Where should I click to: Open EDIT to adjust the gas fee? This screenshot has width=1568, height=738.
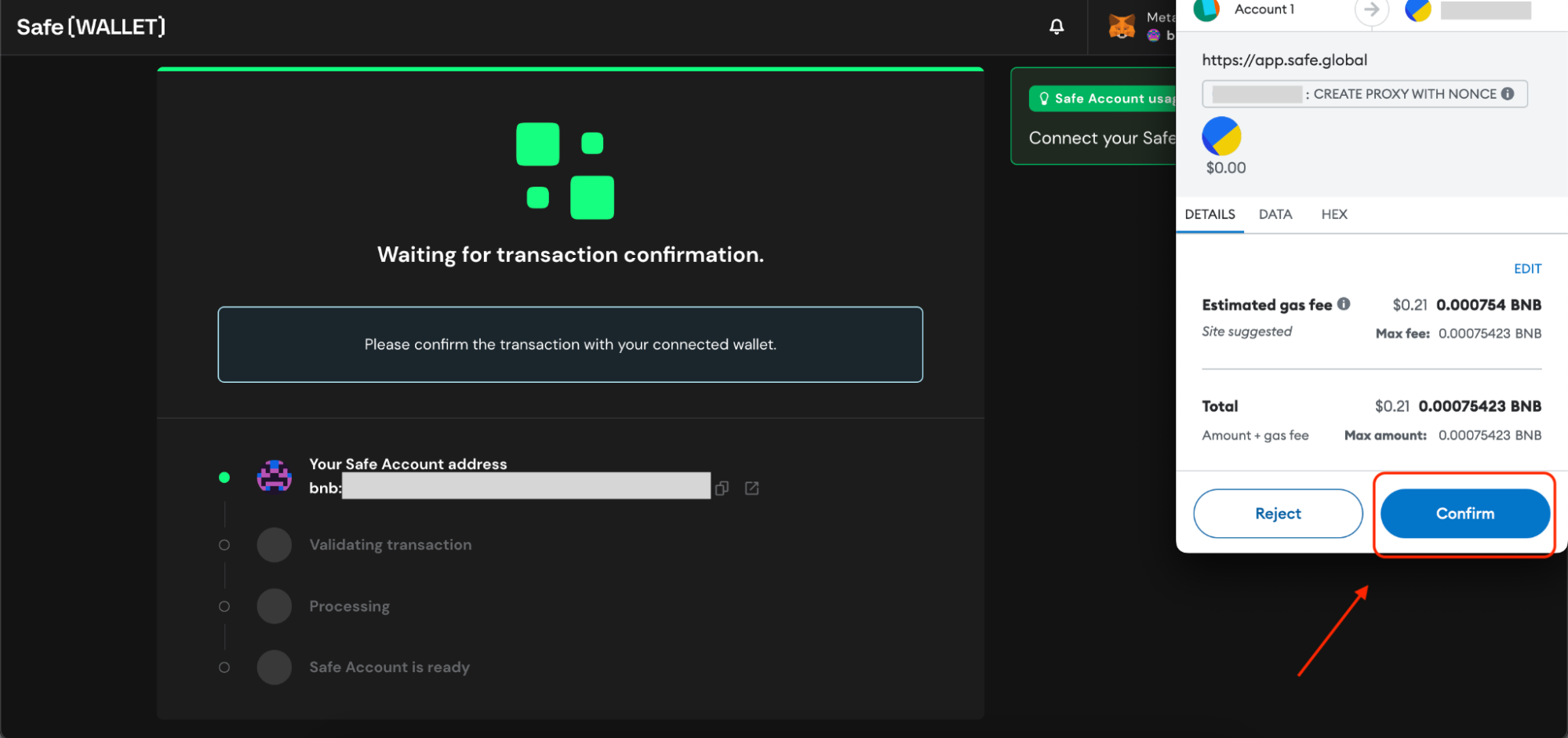pos(1526,267)
